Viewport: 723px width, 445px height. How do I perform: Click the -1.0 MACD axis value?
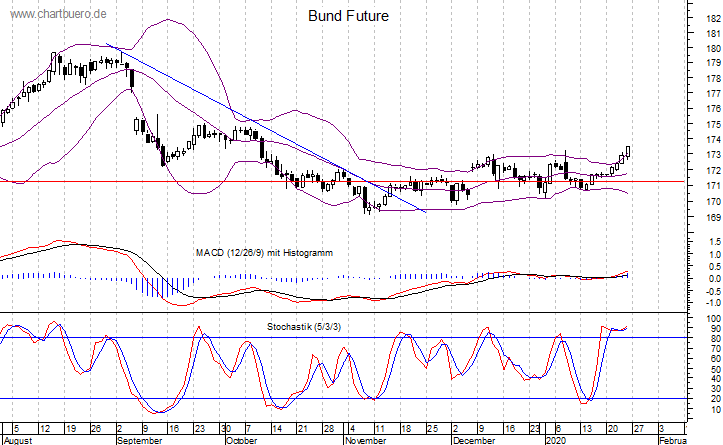(714, 303)
